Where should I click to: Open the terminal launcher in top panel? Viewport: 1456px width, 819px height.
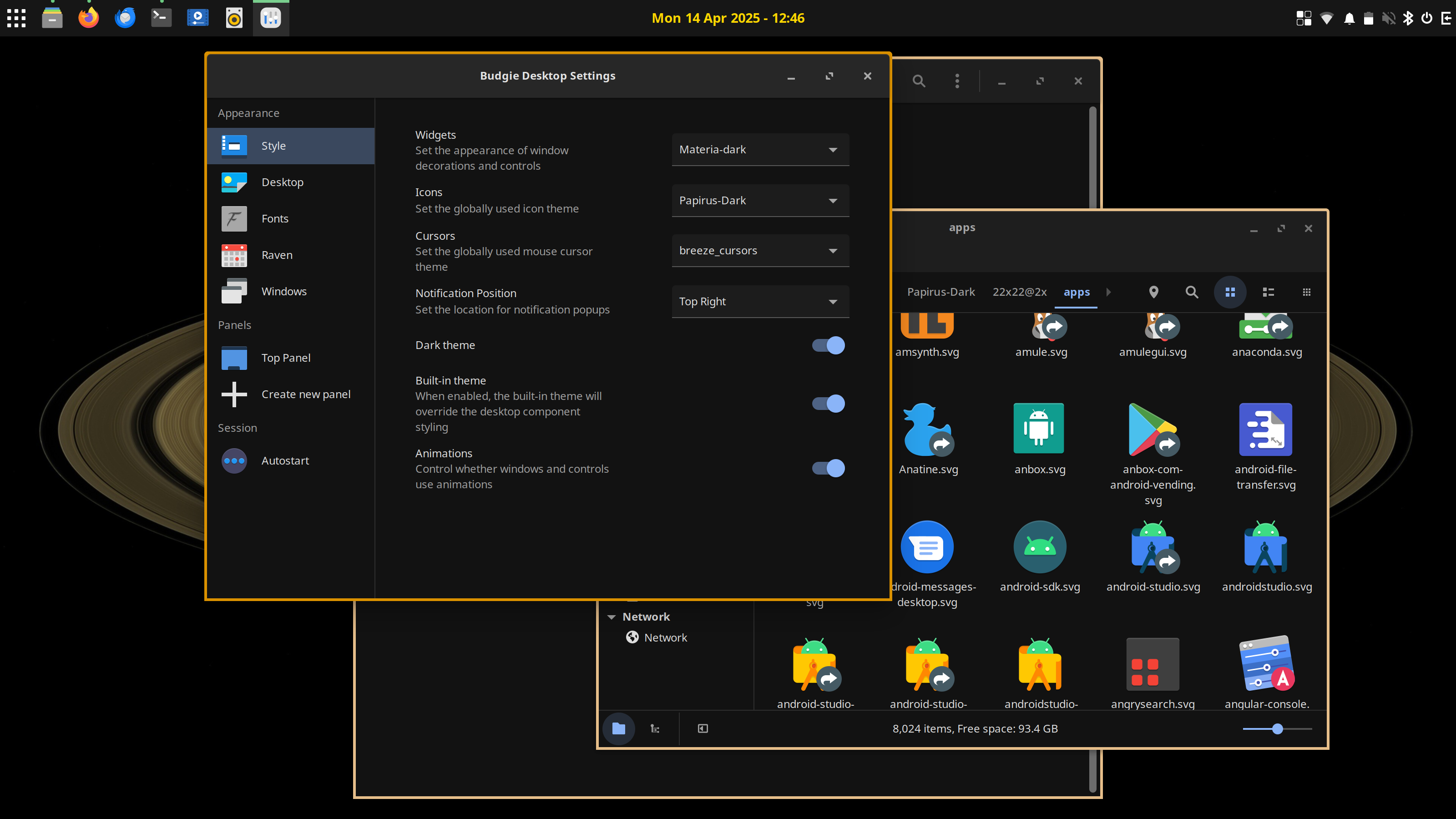(161, 18)
